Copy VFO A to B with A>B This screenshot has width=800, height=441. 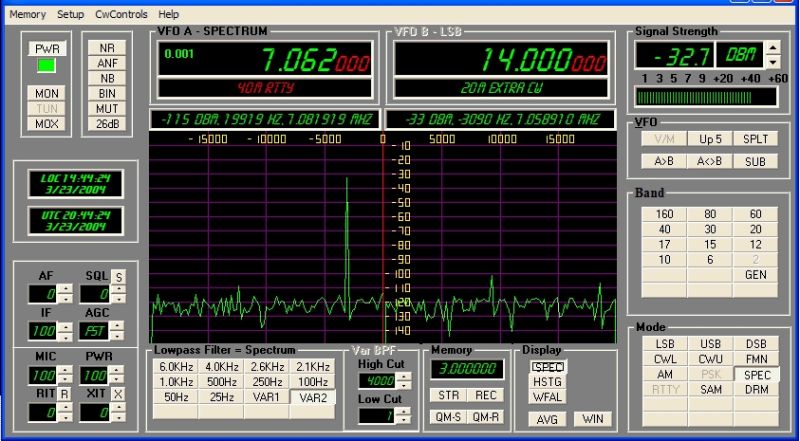pyautogui.click(x=664, y=161)
